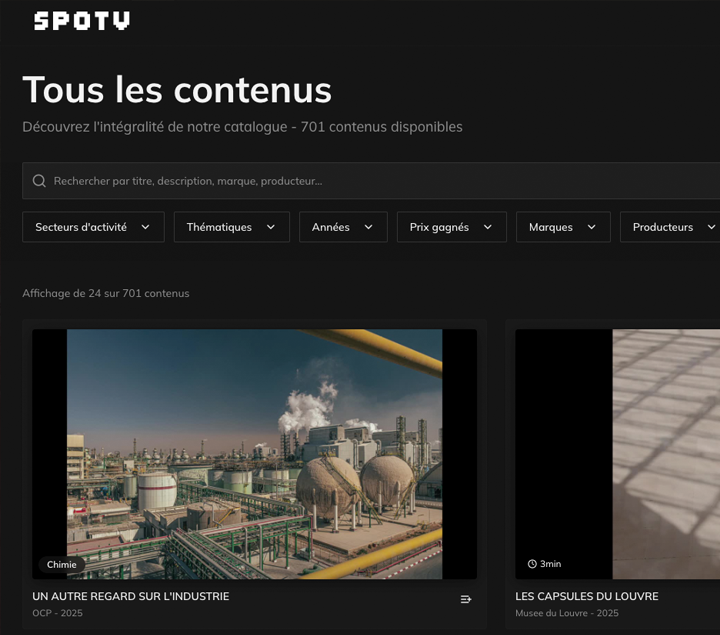Open the Années filter dropdown

pyautogui.click(x=342, y=227)
